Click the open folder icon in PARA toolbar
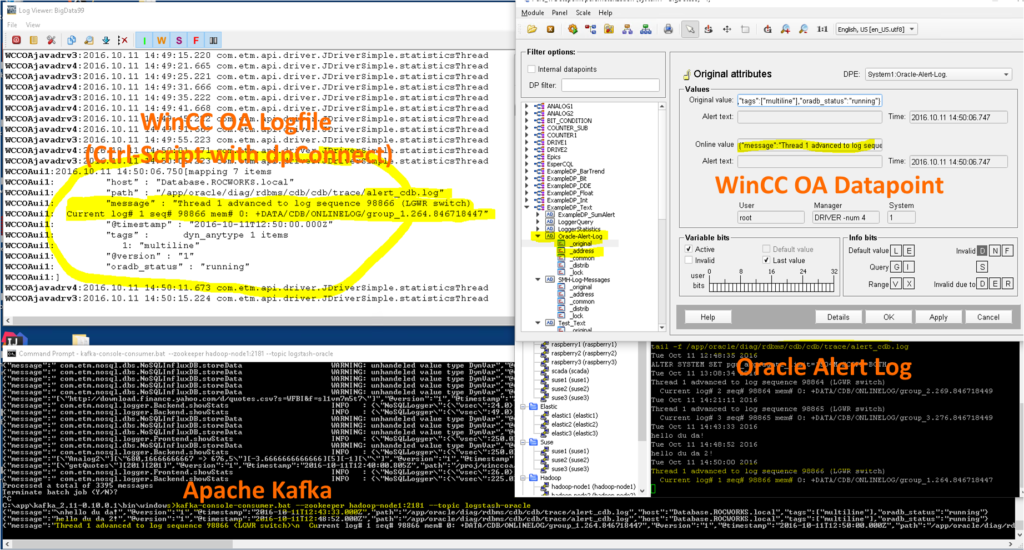 pyautogui.click(x=532, y=29)
